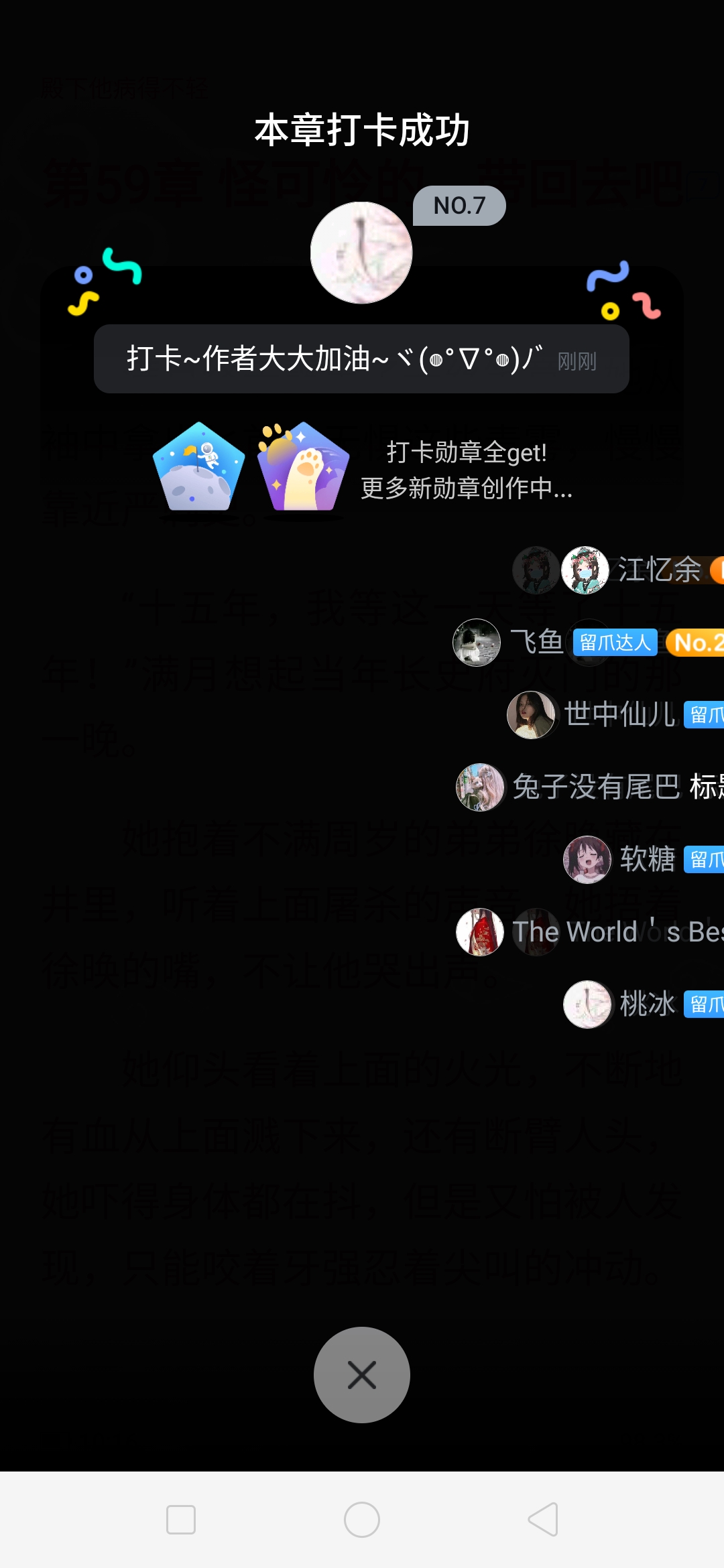Tap the Android recent apps square button
Viewport: 724px width, 1568px height.
181,1520
